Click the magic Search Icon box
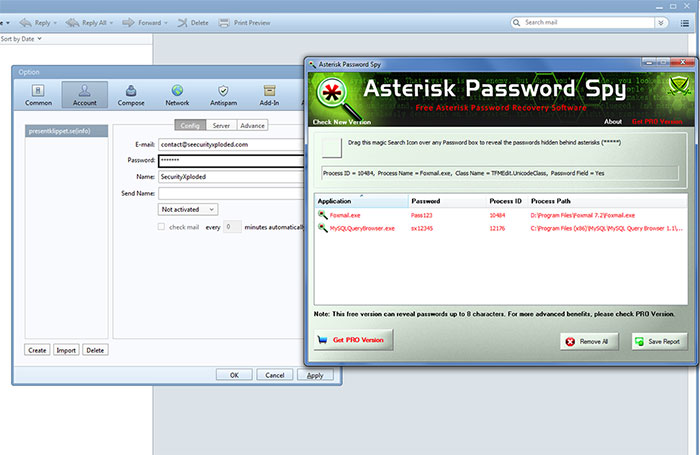This screenshot has width=700, height=455. click(332, 148)
